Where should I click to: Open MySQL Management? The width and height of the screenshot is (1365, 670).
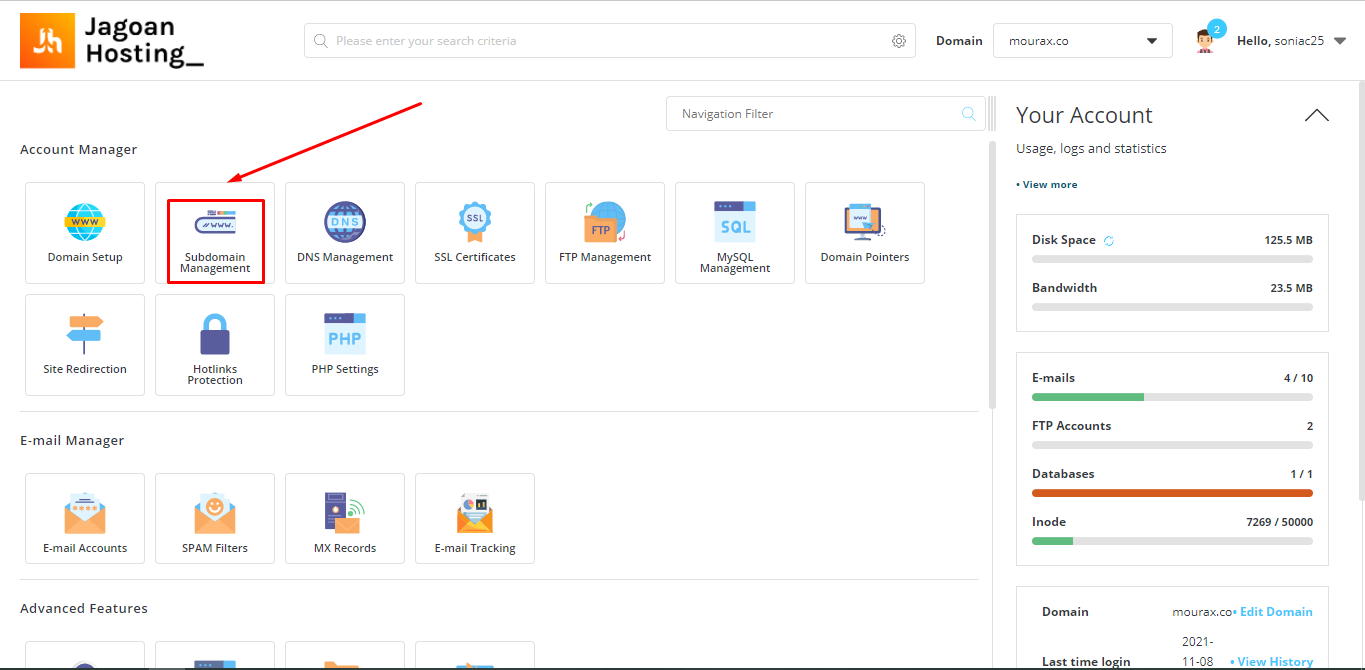click(x=735, y=233)
